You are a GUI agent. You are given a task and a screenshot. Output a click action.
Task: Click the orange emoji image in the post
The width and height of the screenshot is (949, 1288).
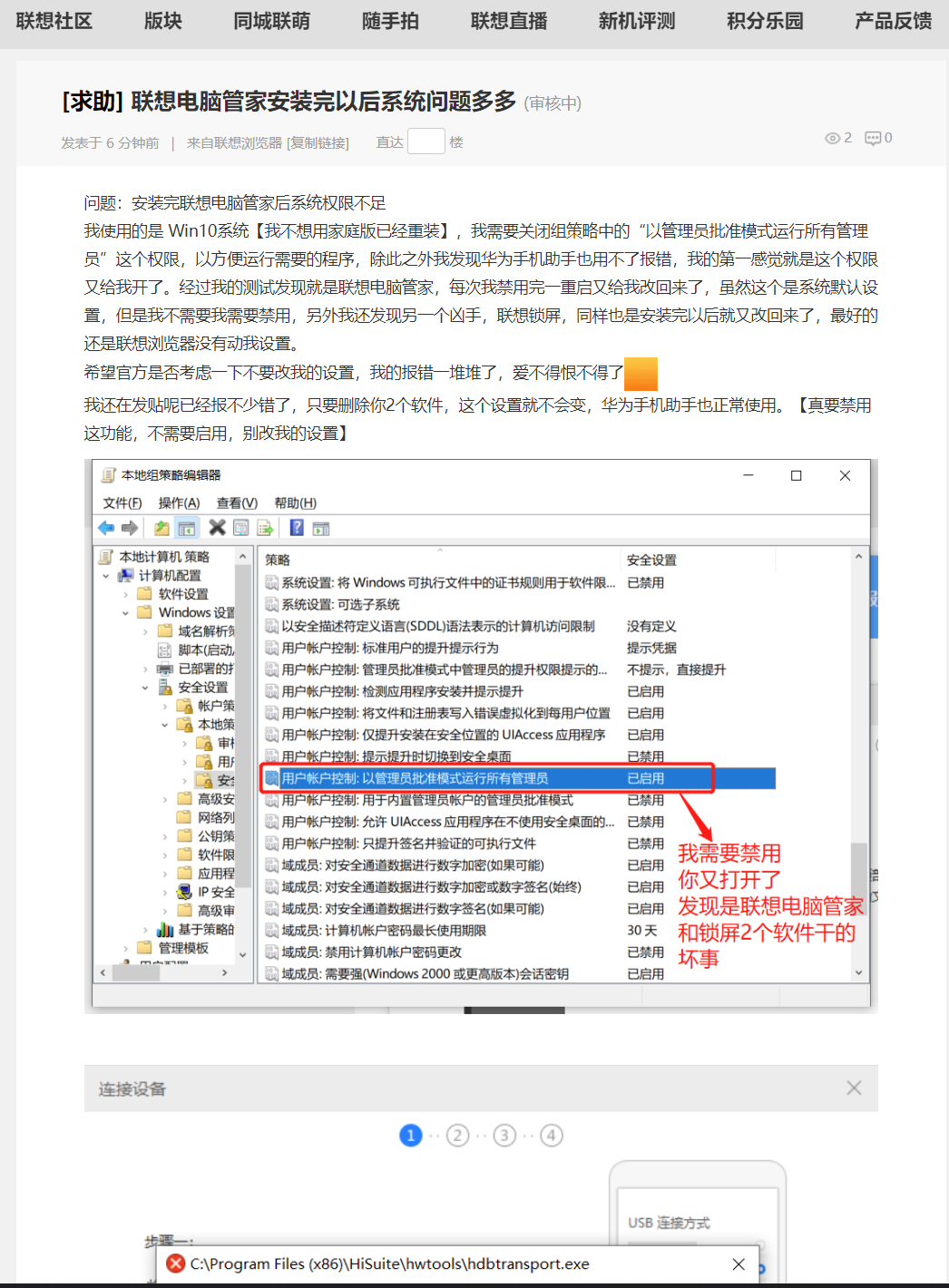tap(641, 373)
